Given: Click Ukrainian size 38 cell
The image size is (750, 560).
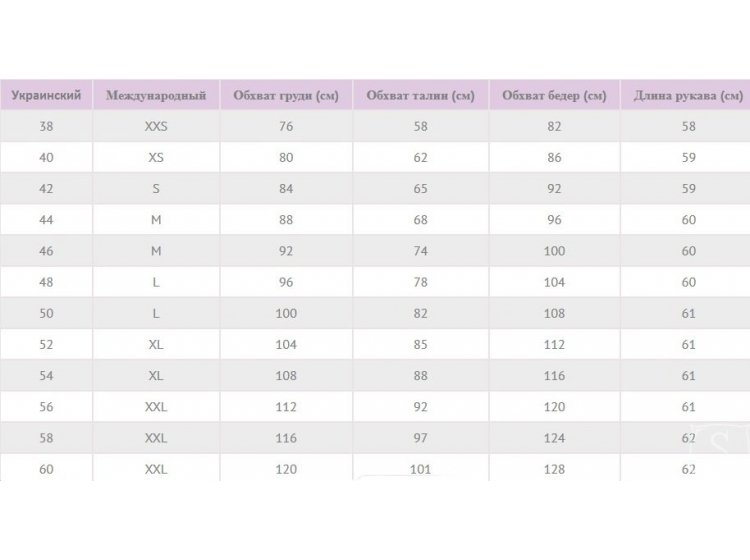Looking at the screenshot, I should [46, 127].
